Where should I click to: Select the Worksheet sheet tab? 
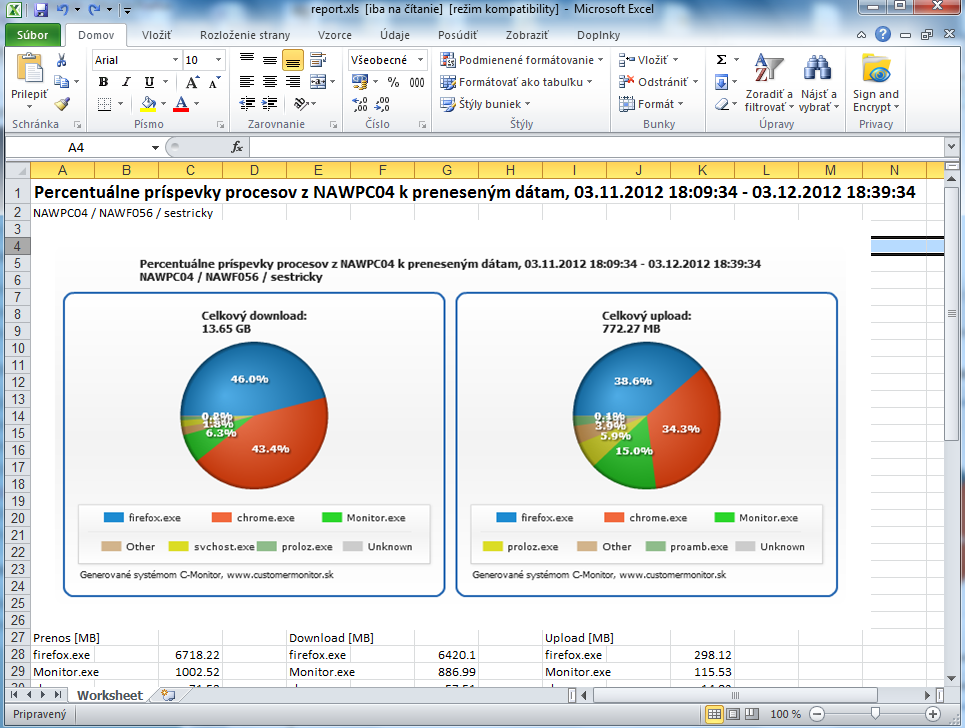[x=110, y=695]
